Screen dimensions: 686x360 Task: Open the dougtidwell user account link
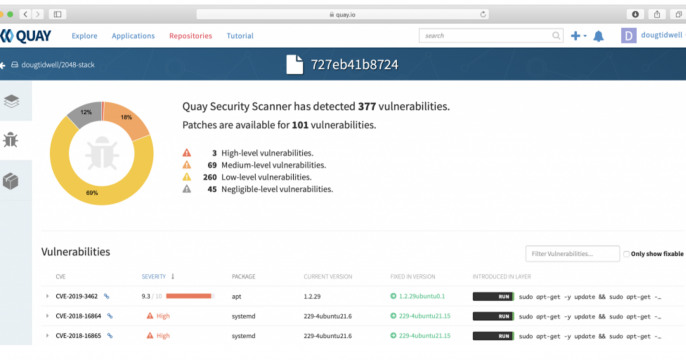661,35
